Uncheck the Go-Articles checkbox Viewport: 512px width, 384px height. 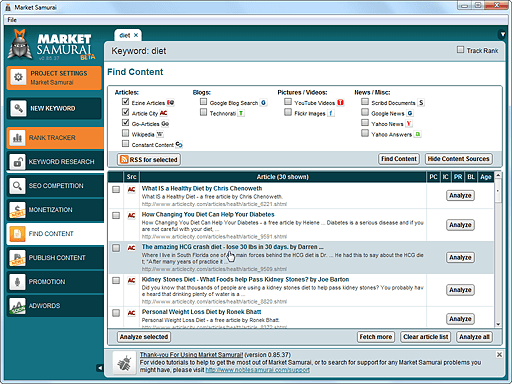coord(125,123)
